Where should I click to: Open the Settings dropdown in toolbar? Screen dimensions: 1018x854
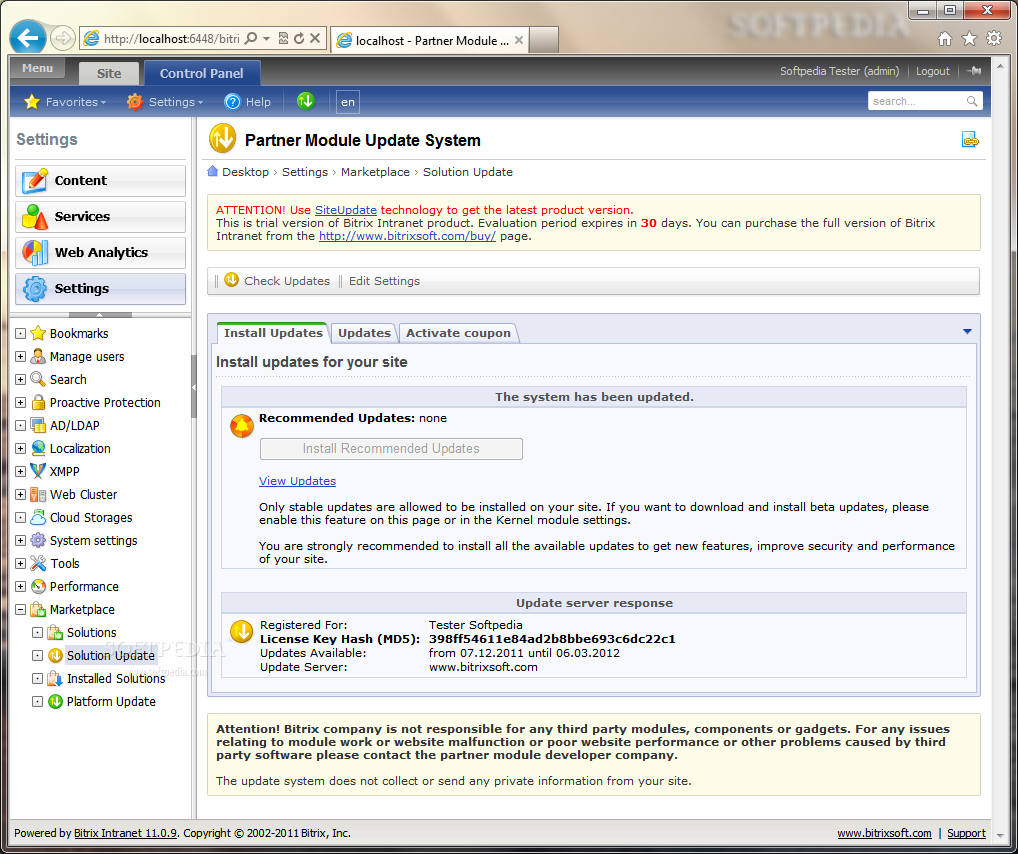pyautogui.click(x=165, y=102)
